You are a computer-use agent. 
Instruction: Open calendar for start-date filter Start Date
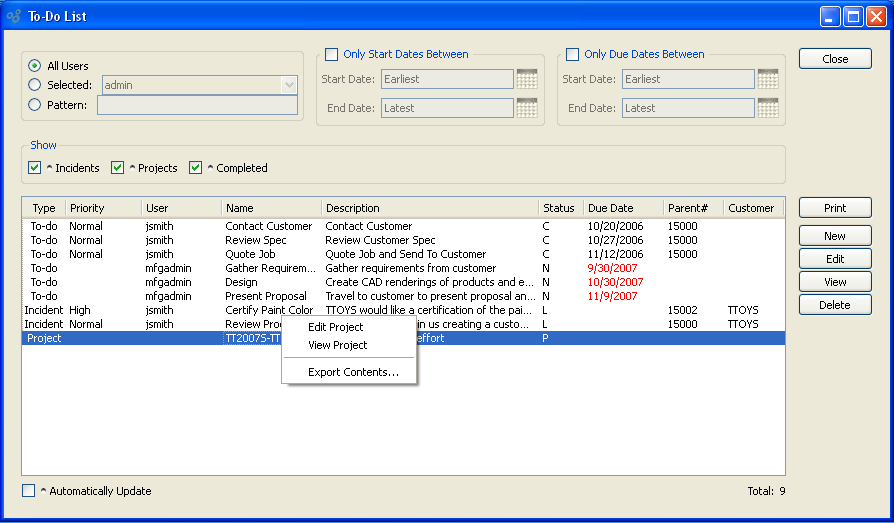coord(527,79)
